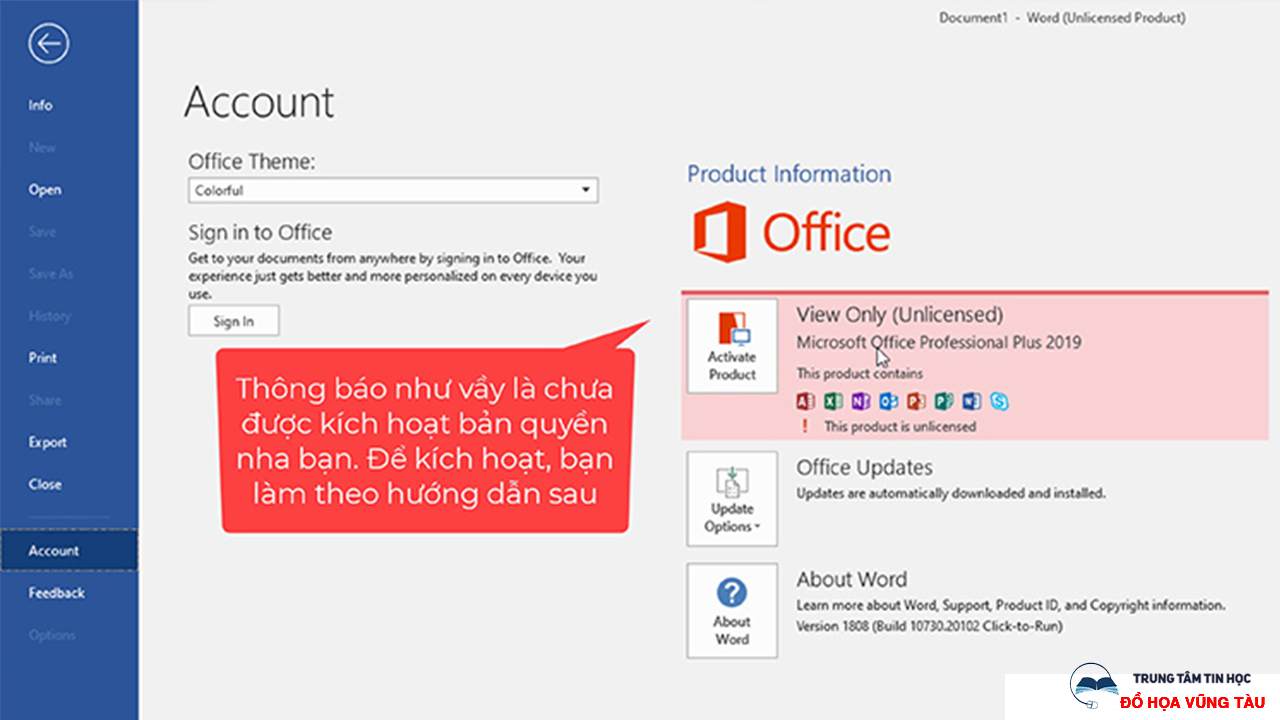Click the greyed-out Share item

click(x=44, y=399)
